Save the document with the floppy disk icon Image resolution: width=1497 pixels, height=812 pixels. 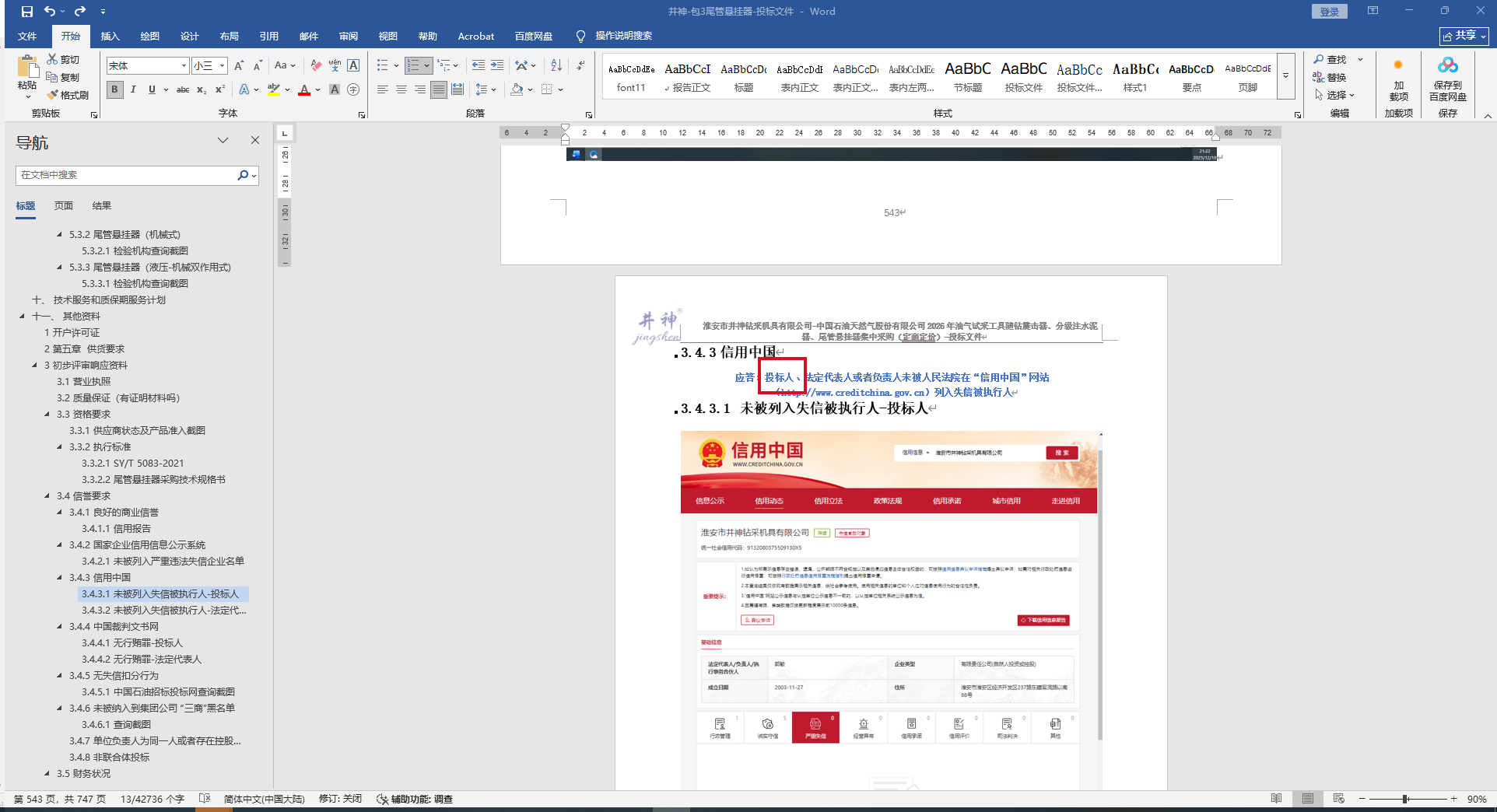click(27, 12)
